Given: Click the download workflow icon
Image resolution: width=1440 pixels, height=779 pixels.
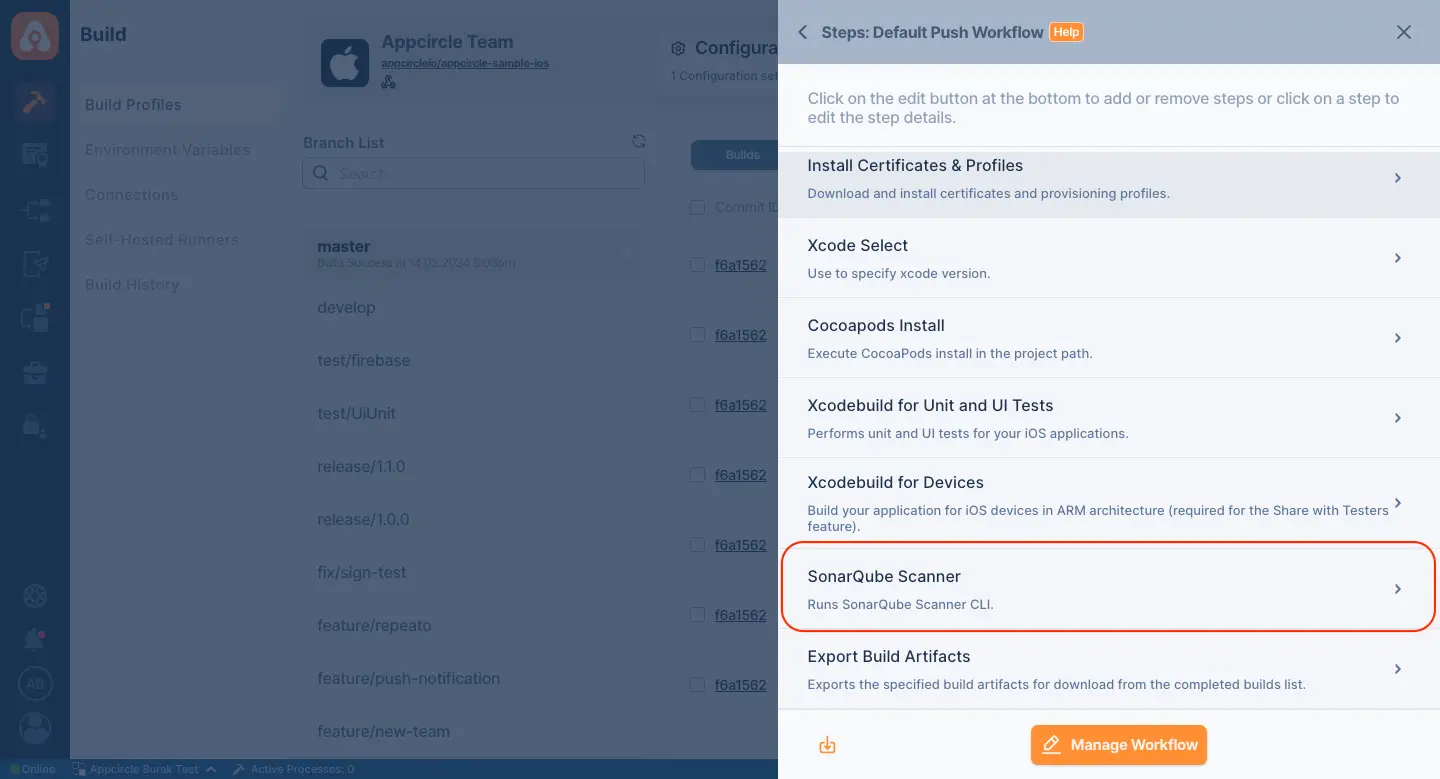Looking at the screenshot, I should coord(827,745).
